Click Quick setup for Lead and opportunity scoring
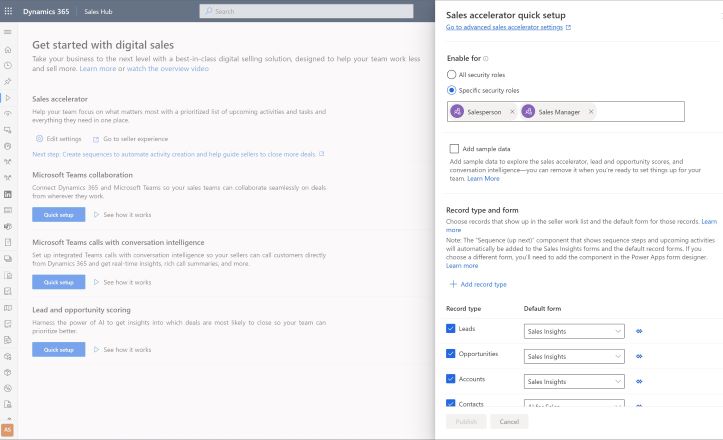 59,350
